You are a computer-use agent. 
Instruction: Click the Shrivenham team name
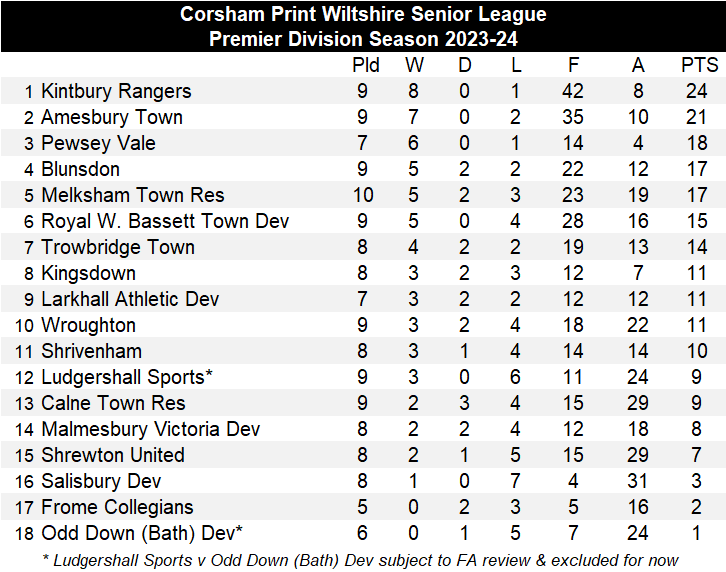[x=91, y=351]
